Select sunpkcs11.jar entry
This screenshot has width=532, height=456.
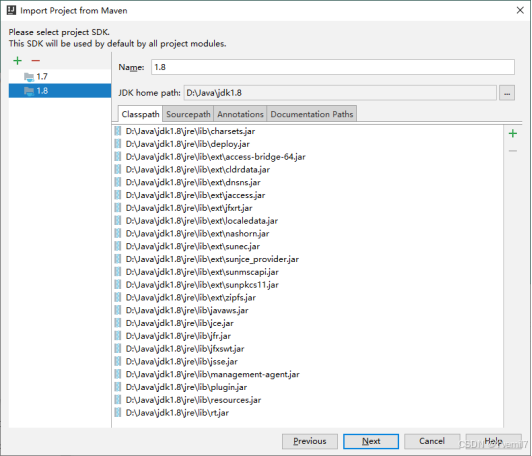pos(202,285)
